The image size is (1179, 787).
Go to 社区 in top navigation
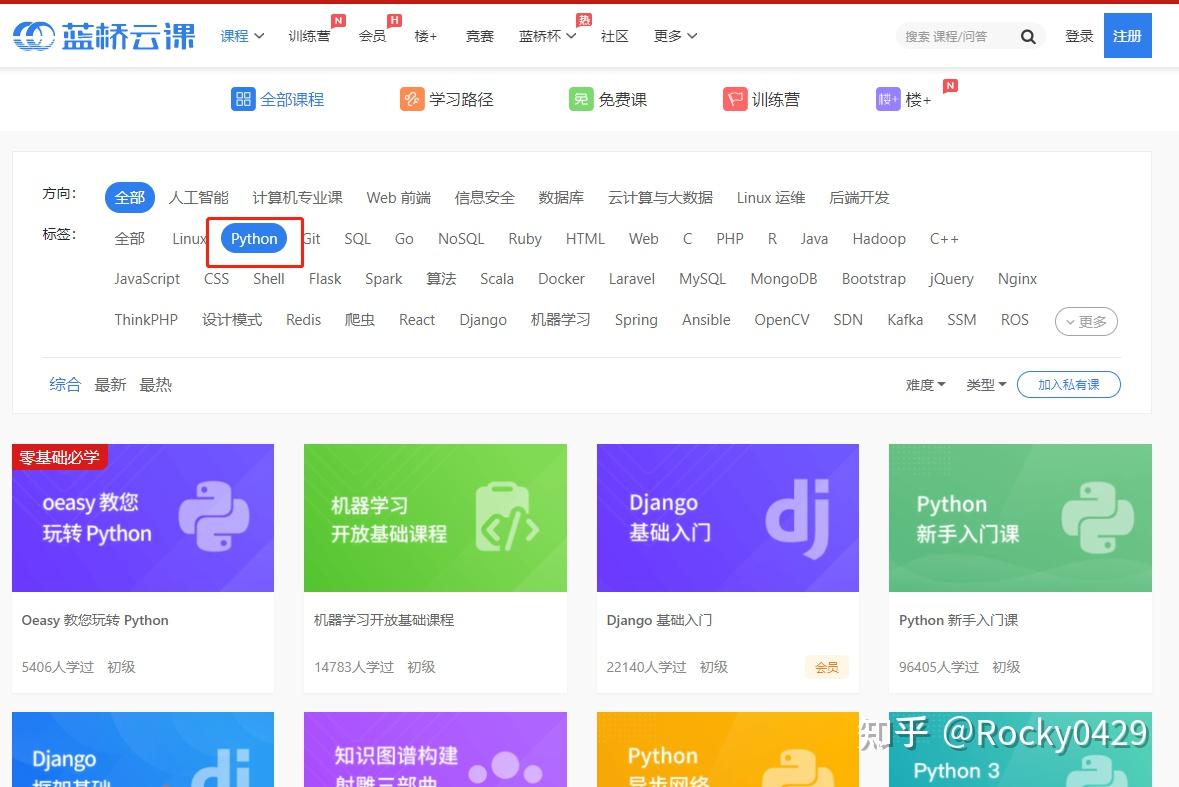pyautogui.click(x=614, y=36)
